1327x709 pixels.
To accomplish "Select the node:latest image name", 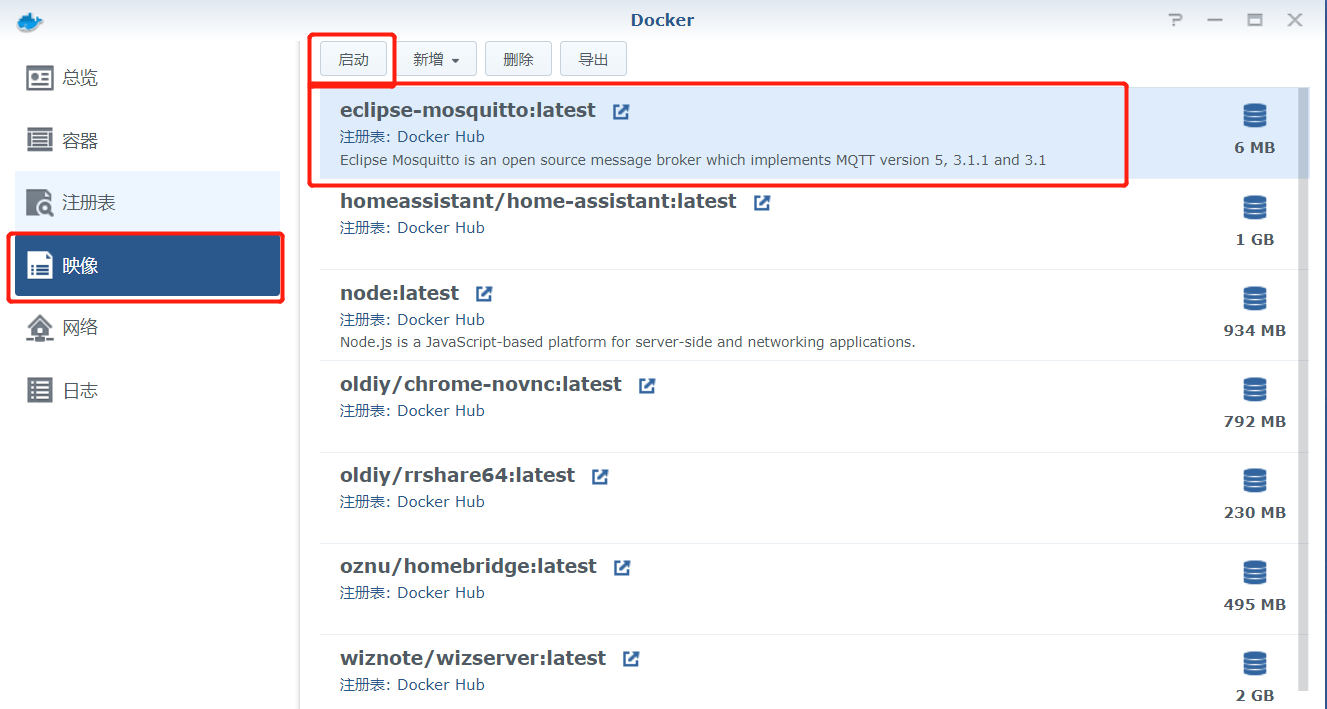I will click(399, 293).
